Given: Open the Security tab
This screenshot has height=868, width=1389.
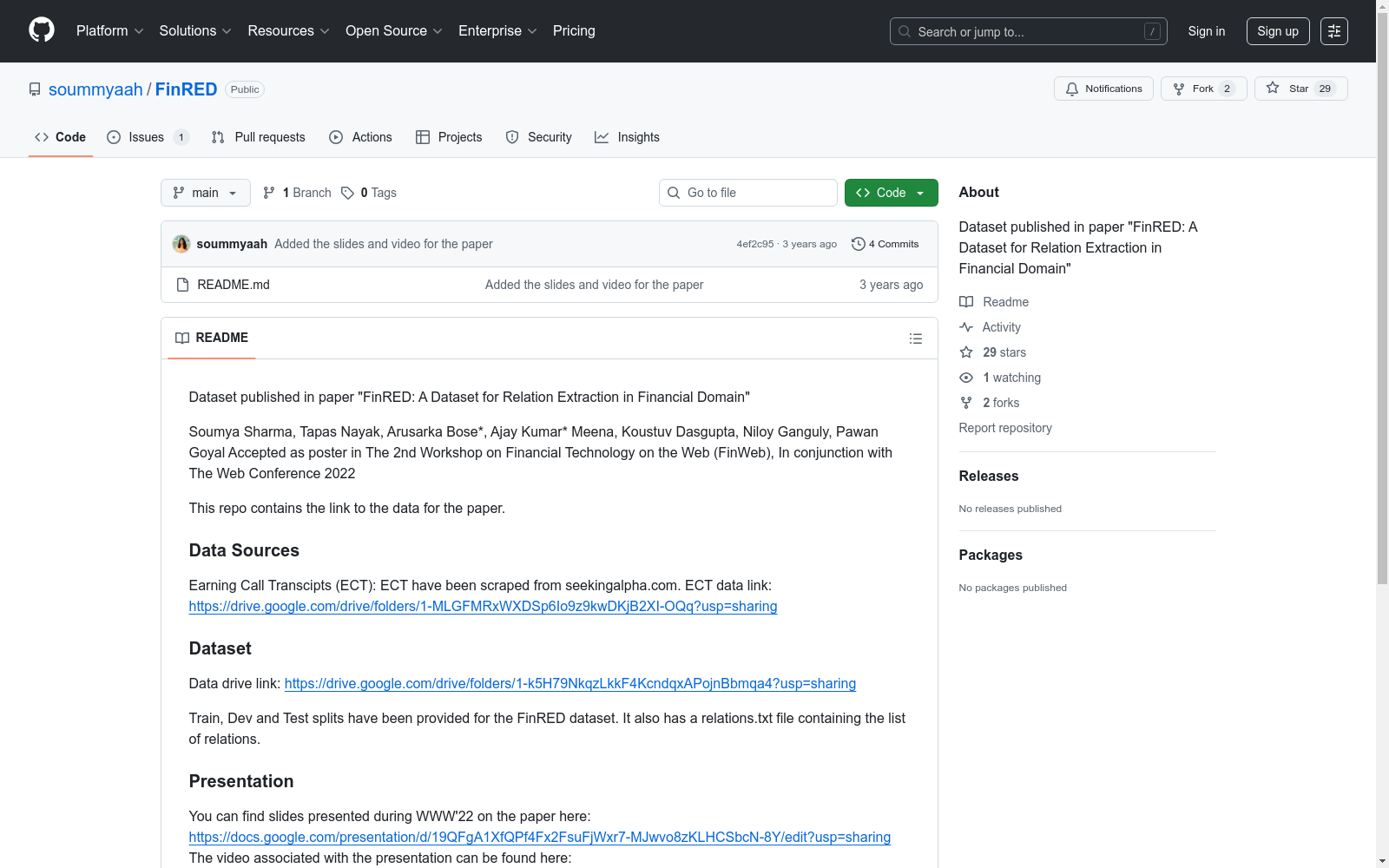Looking at the screenshot, I should click(x=538, y=137).
